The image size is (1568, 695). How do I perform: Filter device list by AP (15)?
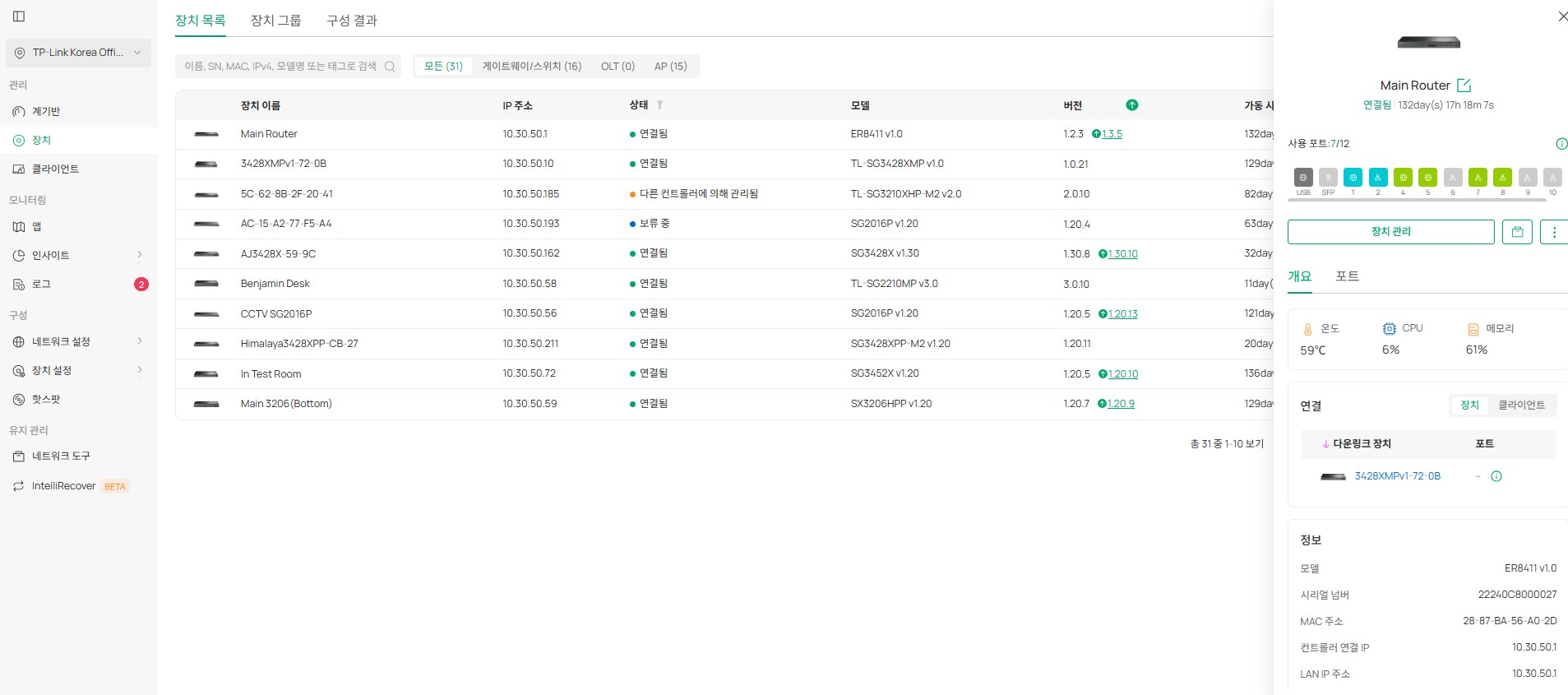click(x=670, y=67)
